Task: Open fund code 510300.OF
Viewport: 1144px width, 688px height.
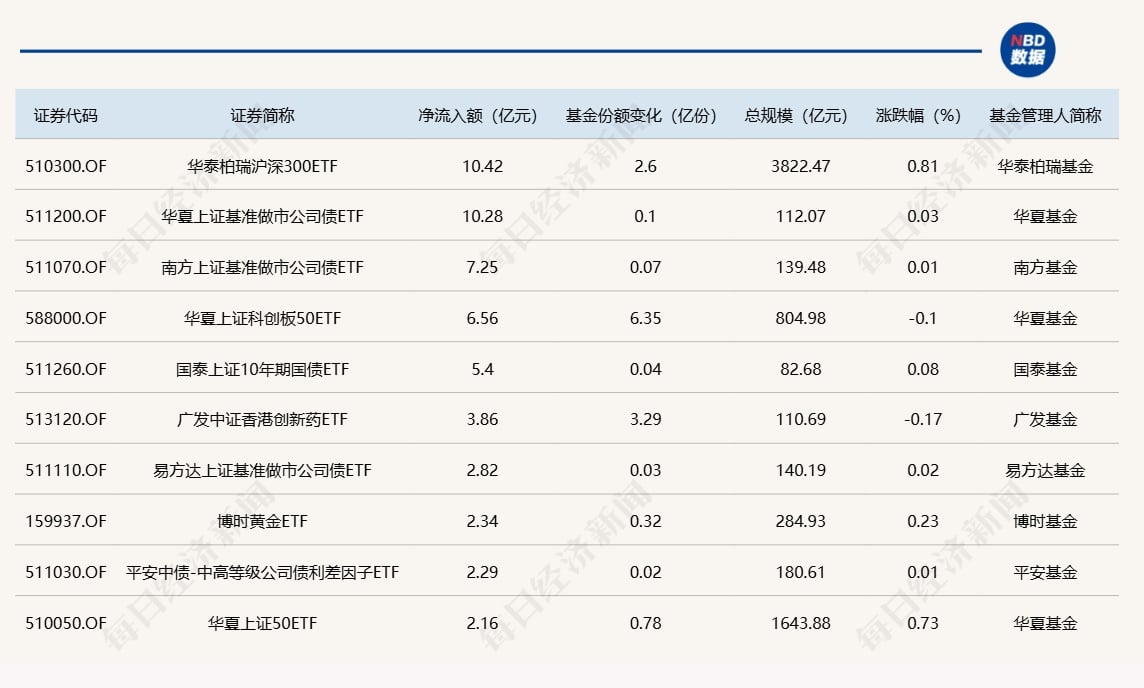Action: click(68, 165)
